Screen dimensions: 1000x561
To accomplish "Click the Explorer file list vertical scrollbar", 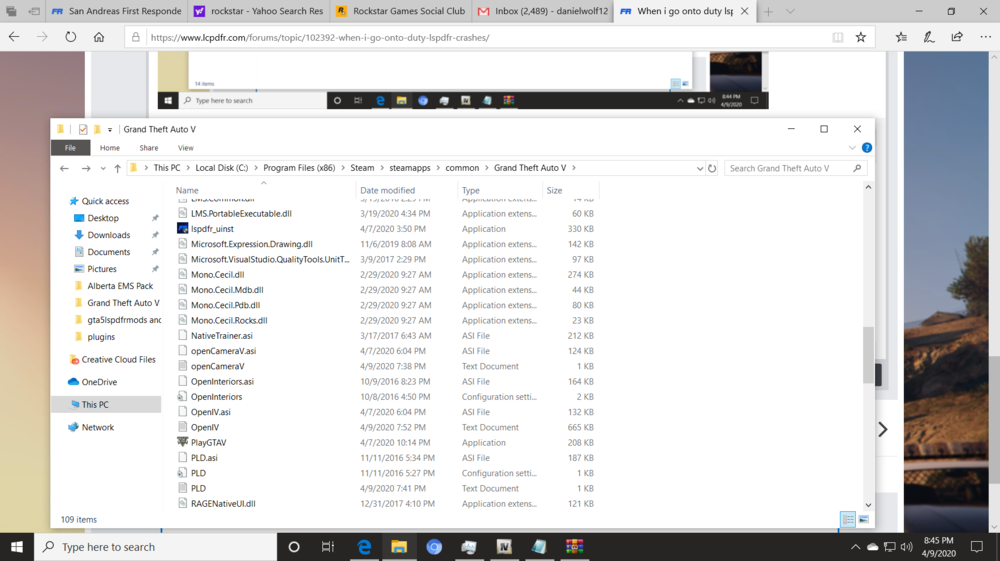I will coord(868,355).
